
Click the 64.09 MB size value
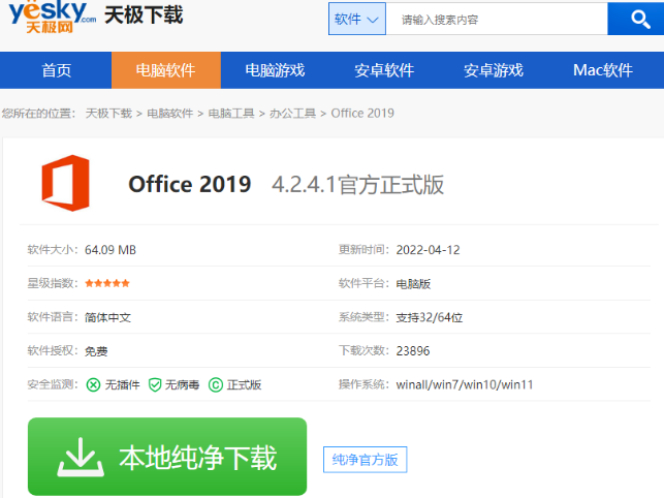111,250
